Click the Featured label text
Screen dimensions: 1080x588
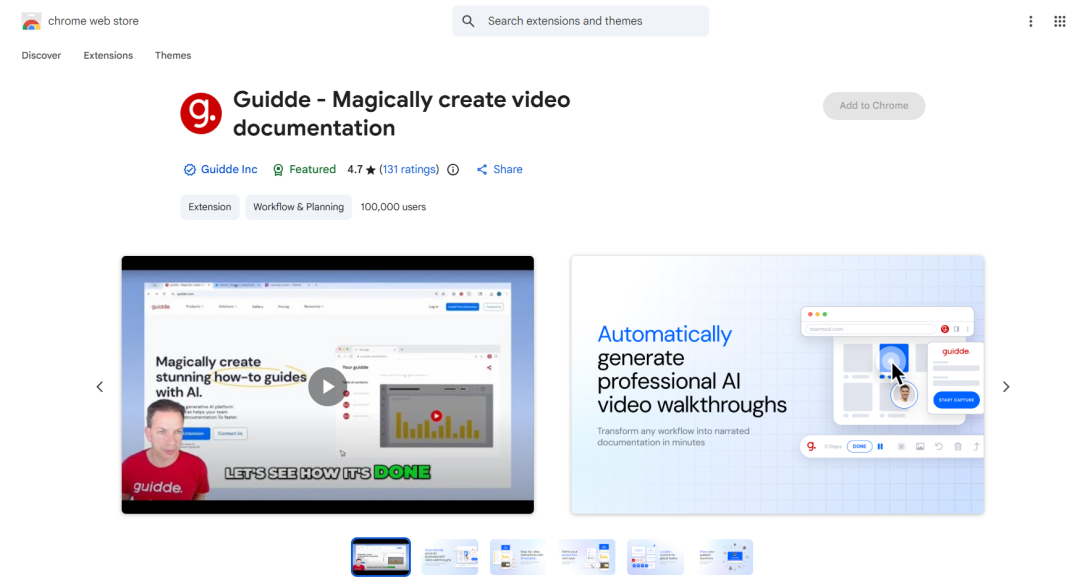point(313,169)
